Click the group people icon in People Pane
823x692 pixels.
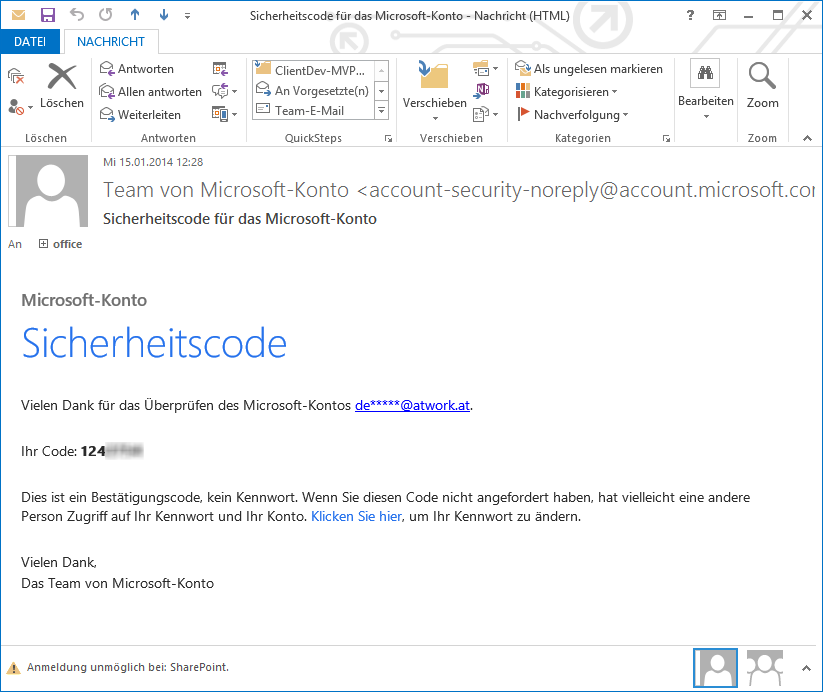point(765,668)
